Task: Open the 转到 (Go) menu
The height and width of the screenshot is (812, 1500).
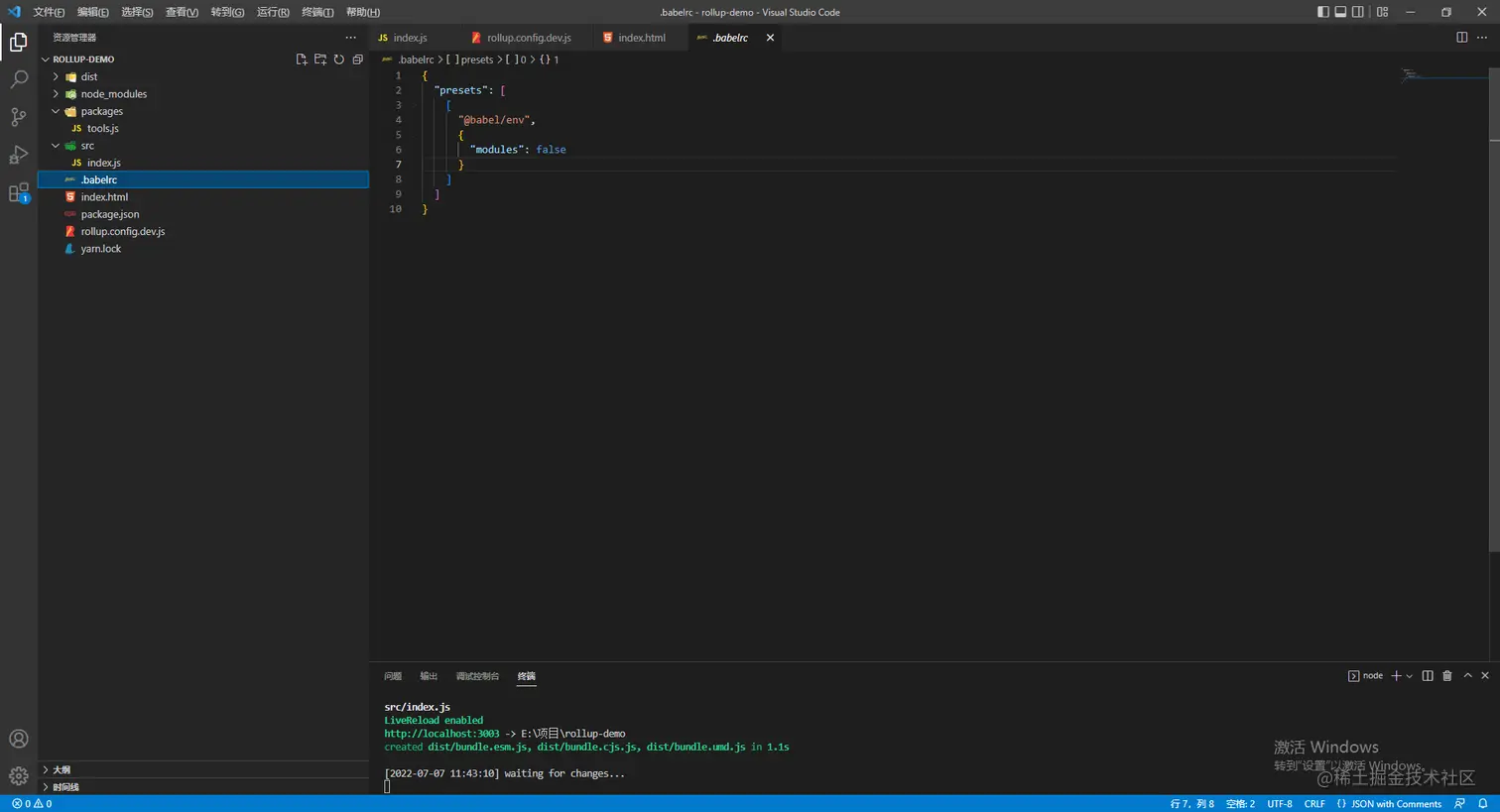Action: 227,12
